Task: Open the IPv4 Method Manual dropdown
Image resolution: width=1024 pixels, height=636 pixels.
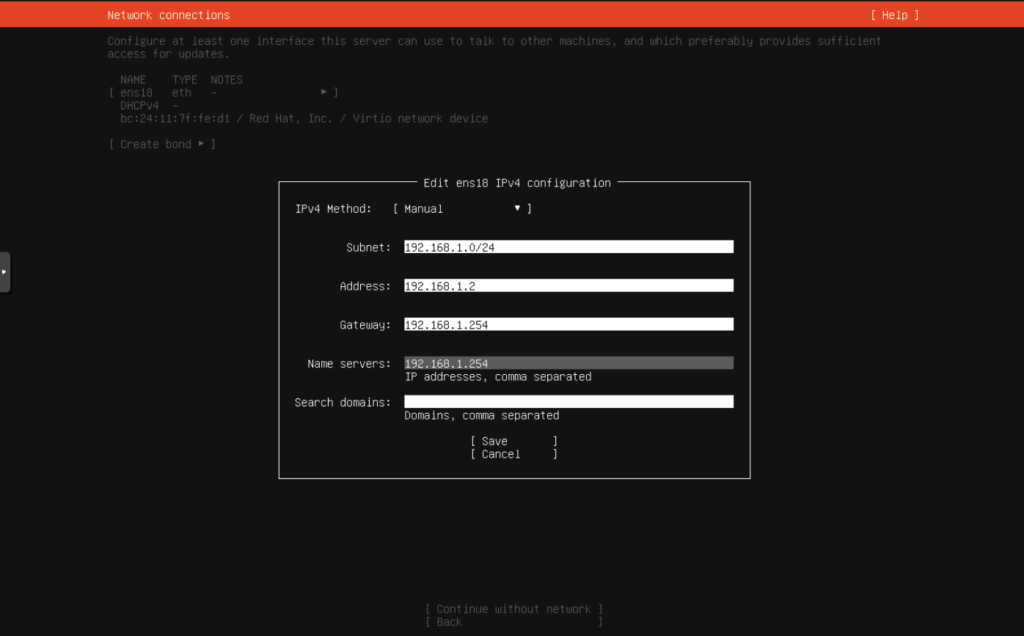Action: click(x=462, y=209)
